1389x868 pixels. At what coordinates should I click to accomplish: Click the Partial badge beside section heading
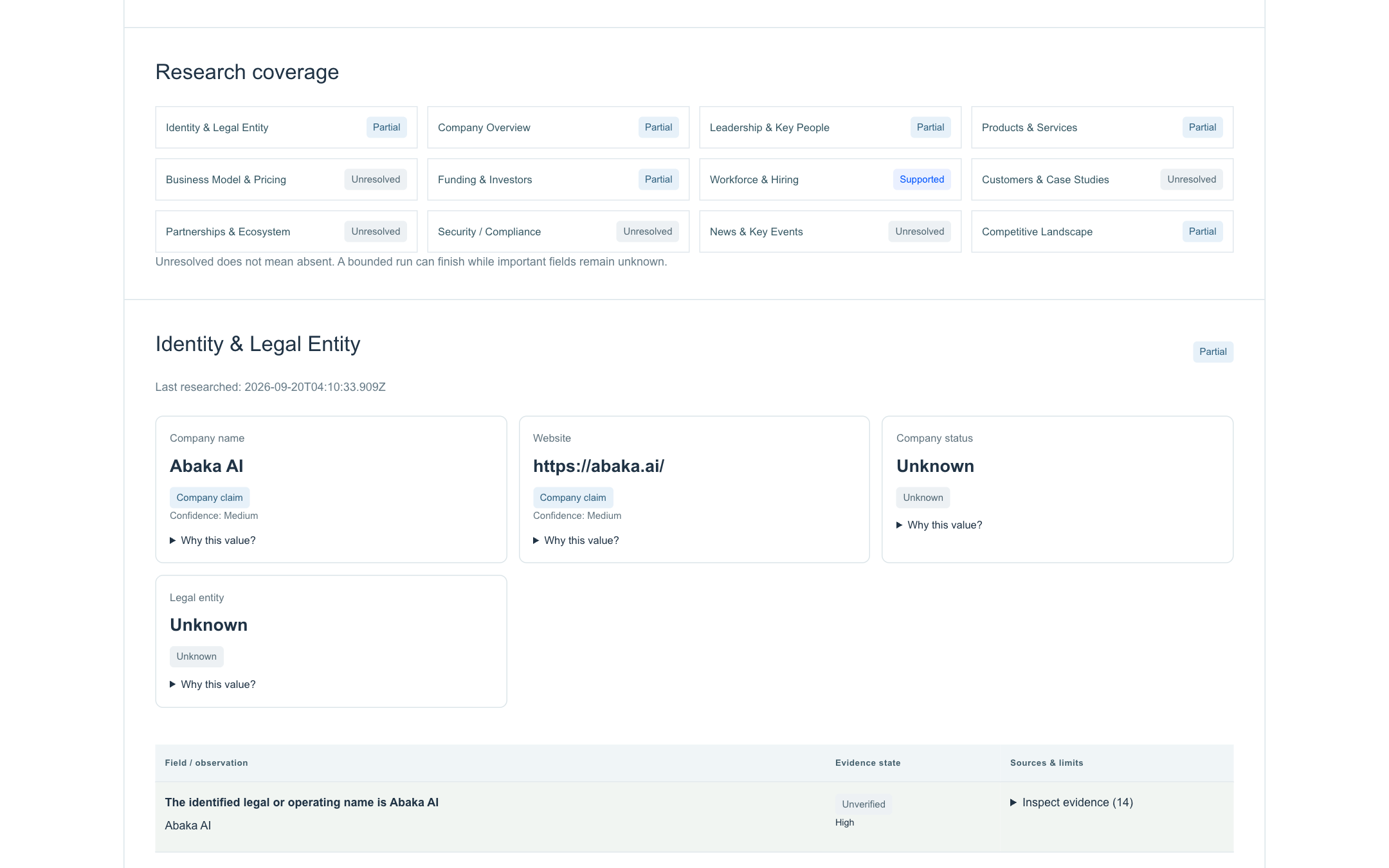point(1213,352)
